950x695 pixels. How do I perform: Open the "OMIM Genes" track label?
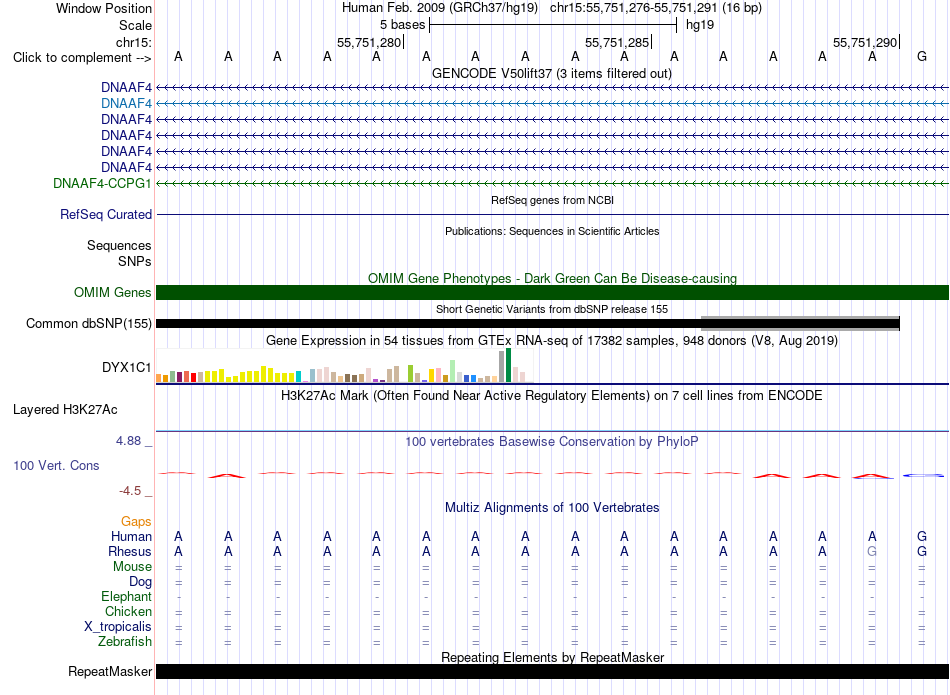pyautogui.click(x=113, y=293)
